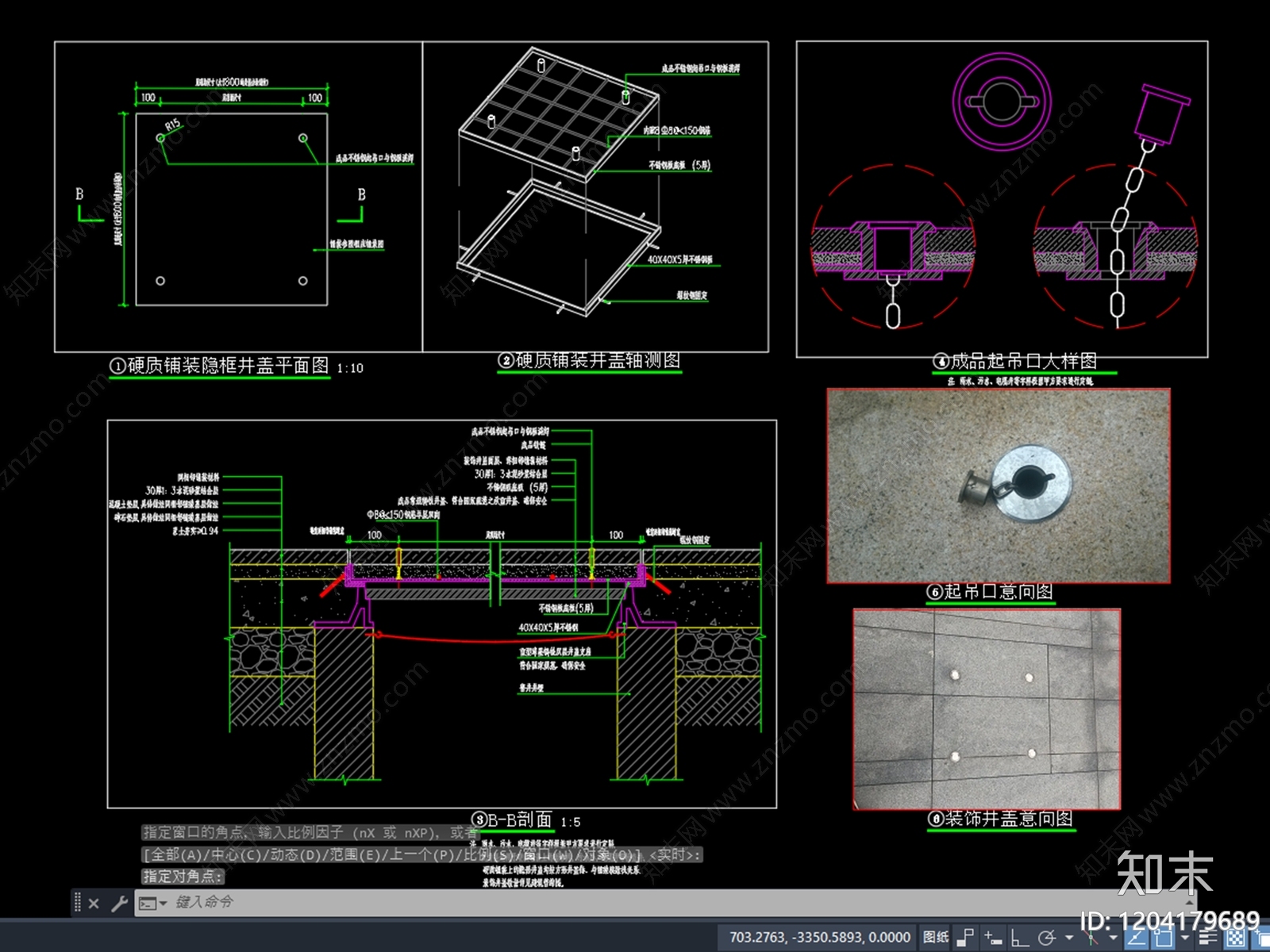This screenshot has width=1270, height=952.
Task: Toggle 图纸 paper space button
Action: [x=936, y=937]
